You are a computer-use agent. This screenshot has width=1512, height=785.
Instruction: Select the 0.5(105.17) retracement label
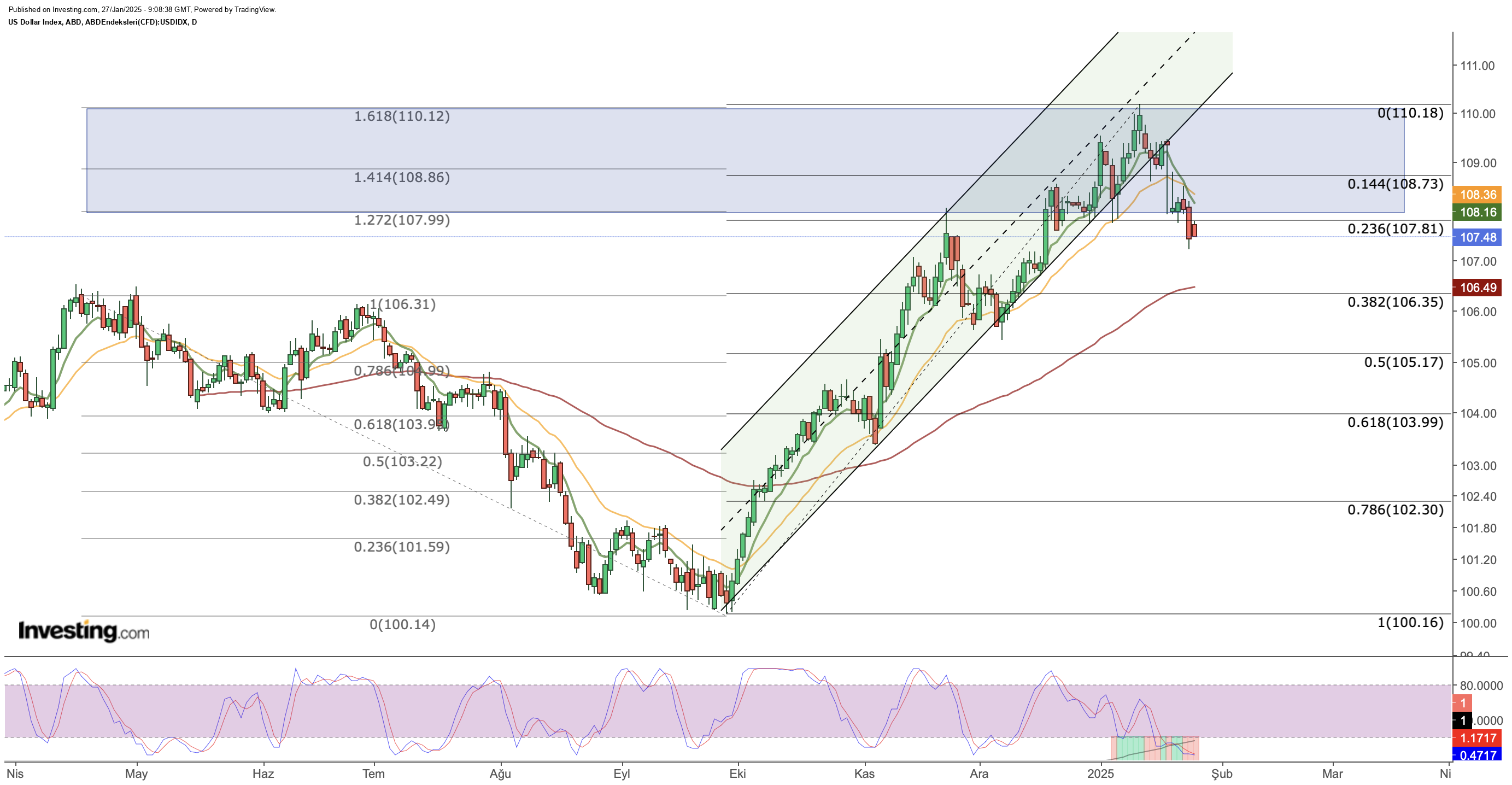click(1403, 362)
